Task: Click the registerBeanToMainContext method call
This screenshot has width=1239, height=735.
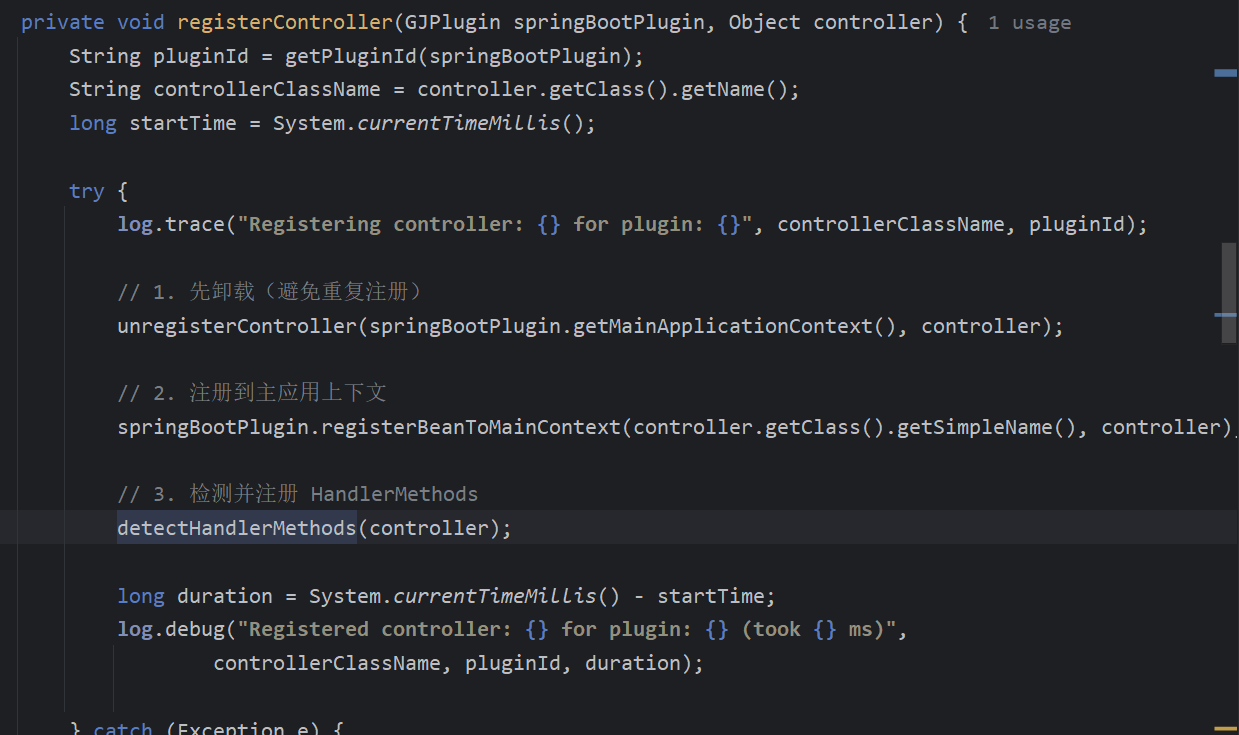Action: click(x=477, y=427)
